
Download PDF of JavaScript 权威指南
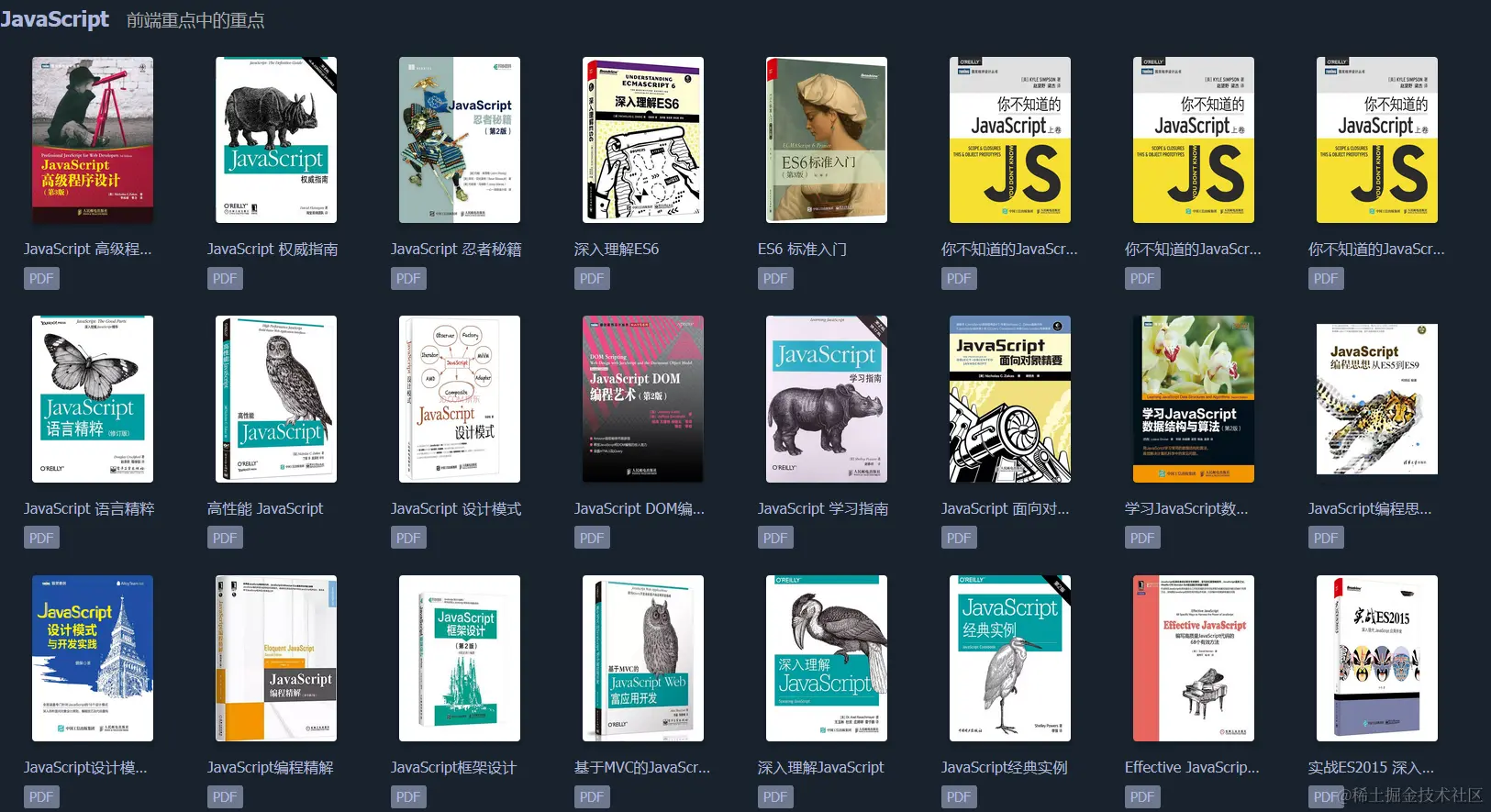click(225, 278)
